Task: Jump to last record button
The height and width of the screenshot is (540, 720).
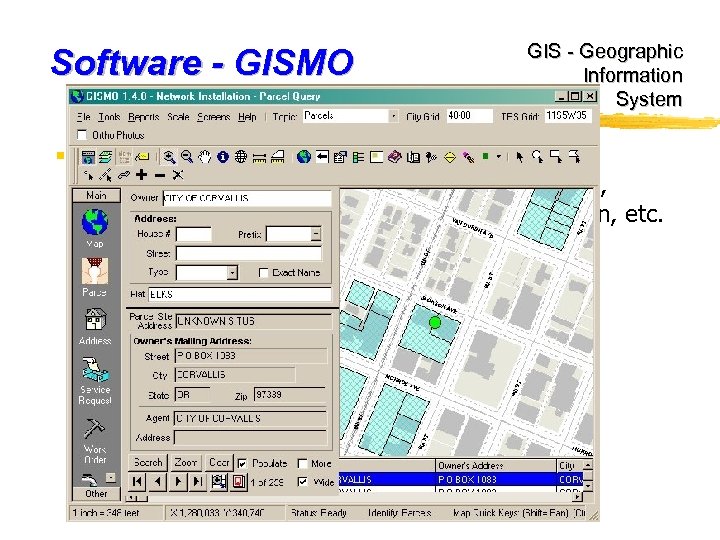Action: pyautogui.click(x=198, y=482)
